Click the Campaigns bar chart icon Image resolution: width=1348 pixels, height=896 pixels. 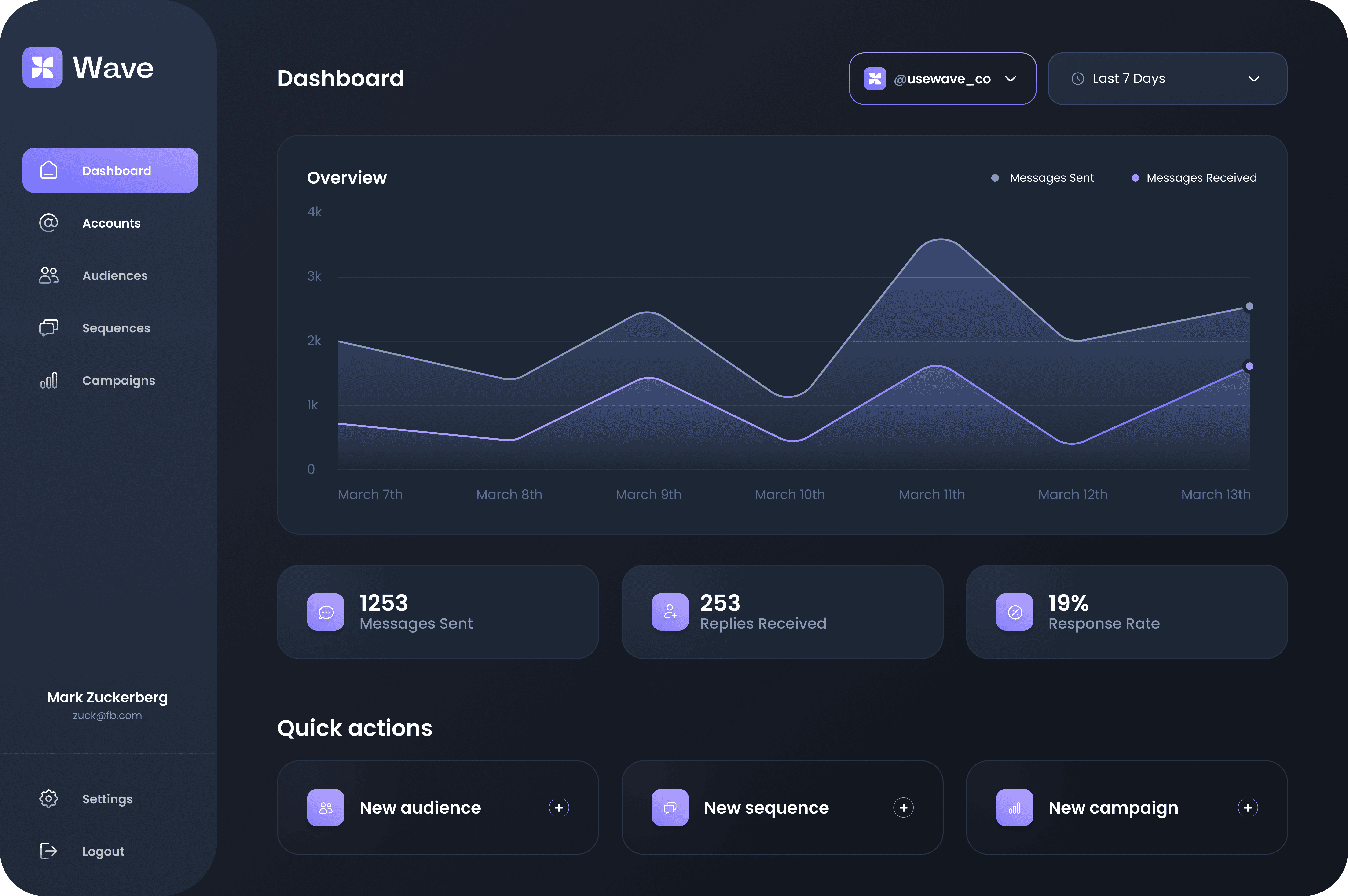[x=48, y=380]
